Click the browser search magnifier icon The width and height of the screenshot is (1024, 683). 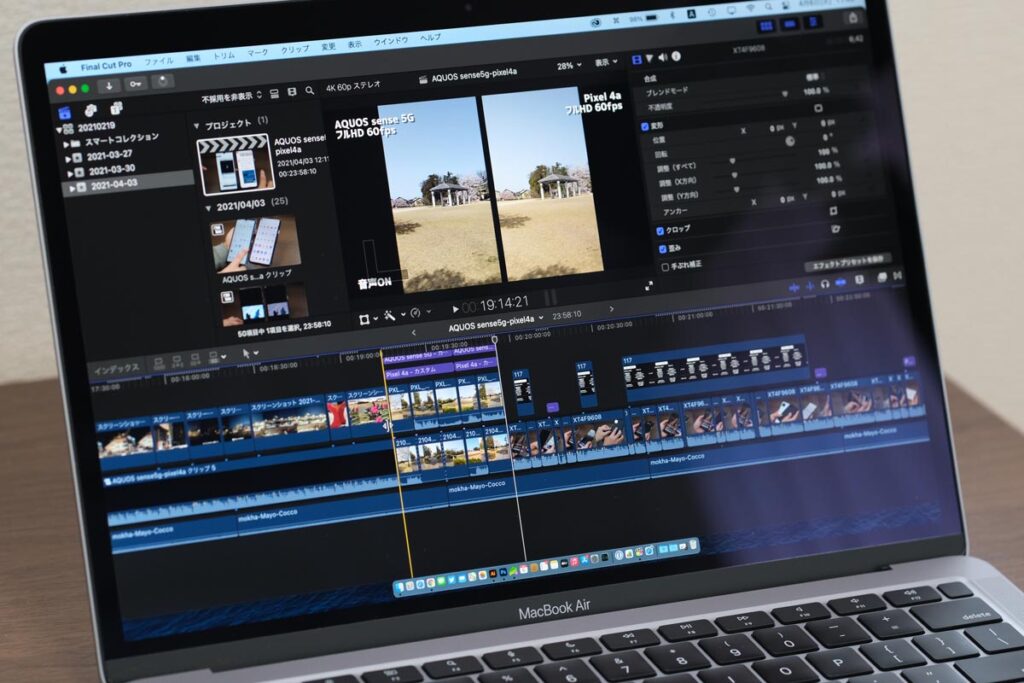310,91
